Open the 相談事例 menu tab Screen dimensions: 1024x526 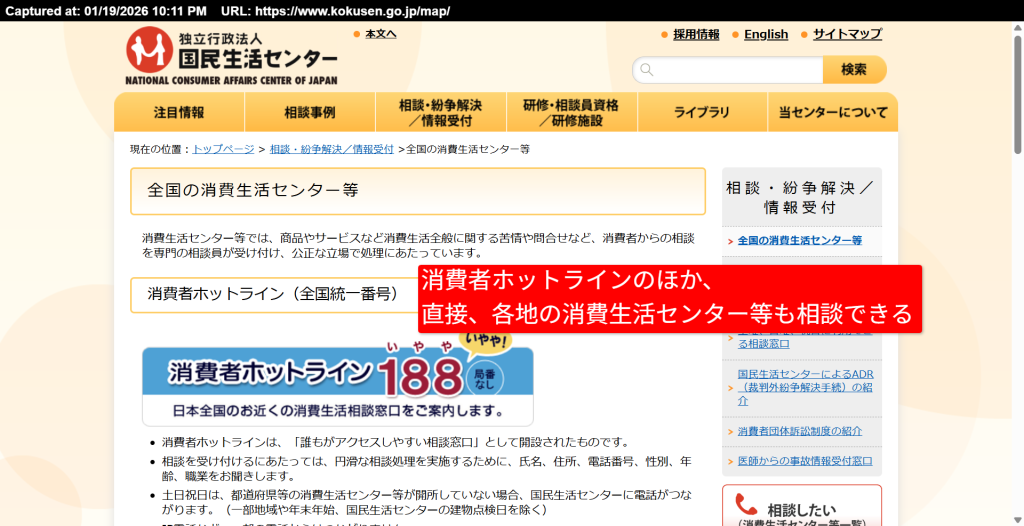click(310, 112)
